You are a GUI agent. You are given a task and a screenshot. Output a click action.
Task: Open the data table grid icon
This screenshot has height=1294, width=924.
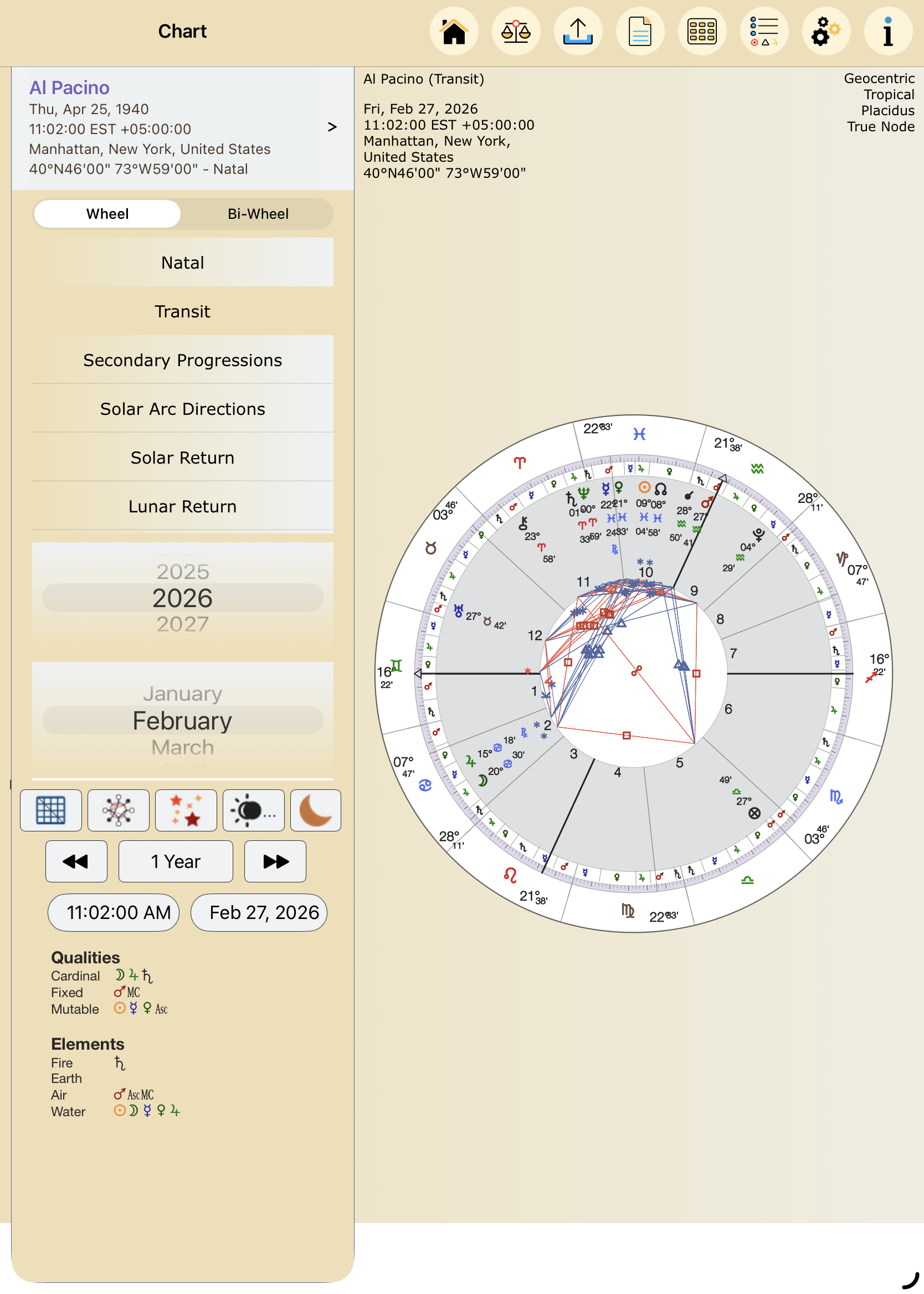(701, 32)
